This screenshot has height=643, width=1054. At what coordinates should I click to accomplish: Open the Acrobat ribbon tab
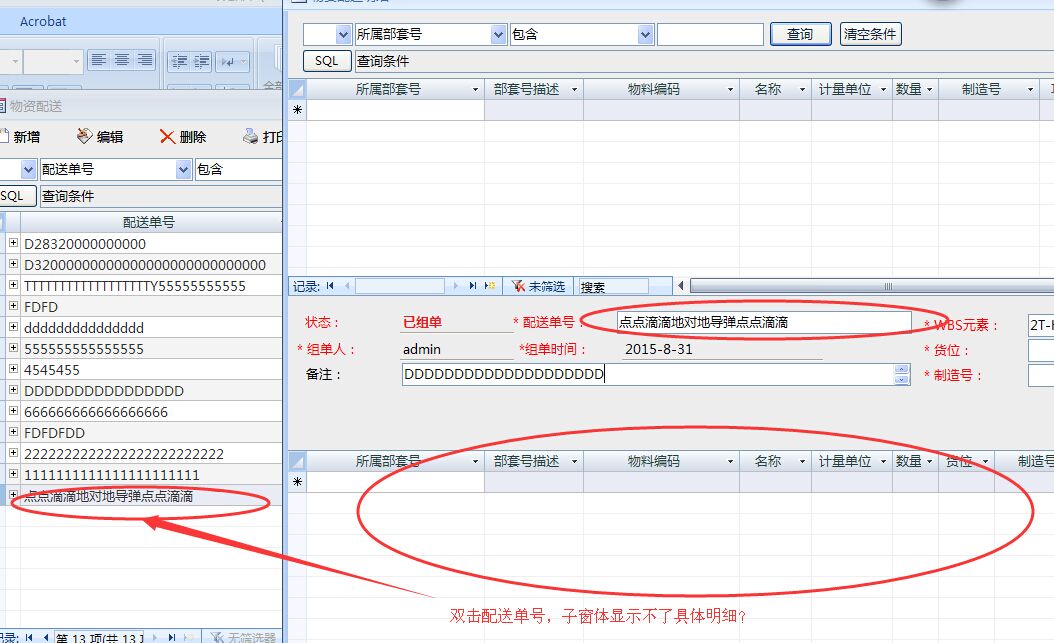tap(43, 21)
